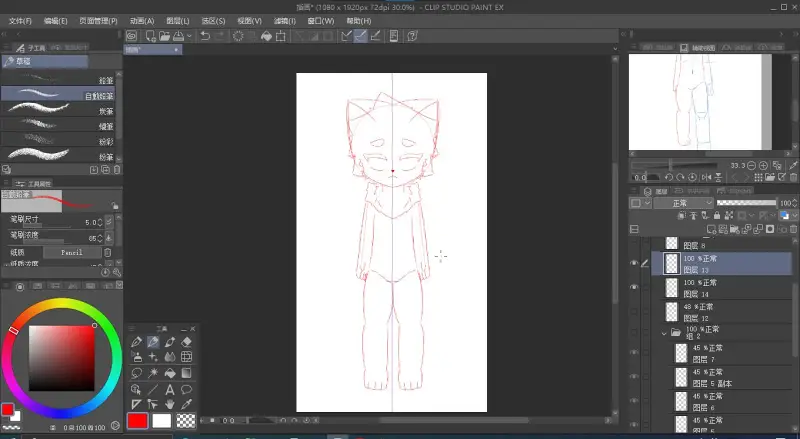Select the 粉彩 sub tool brush
The width and height of the screenshot is (800, 439).
click(58, 139)
